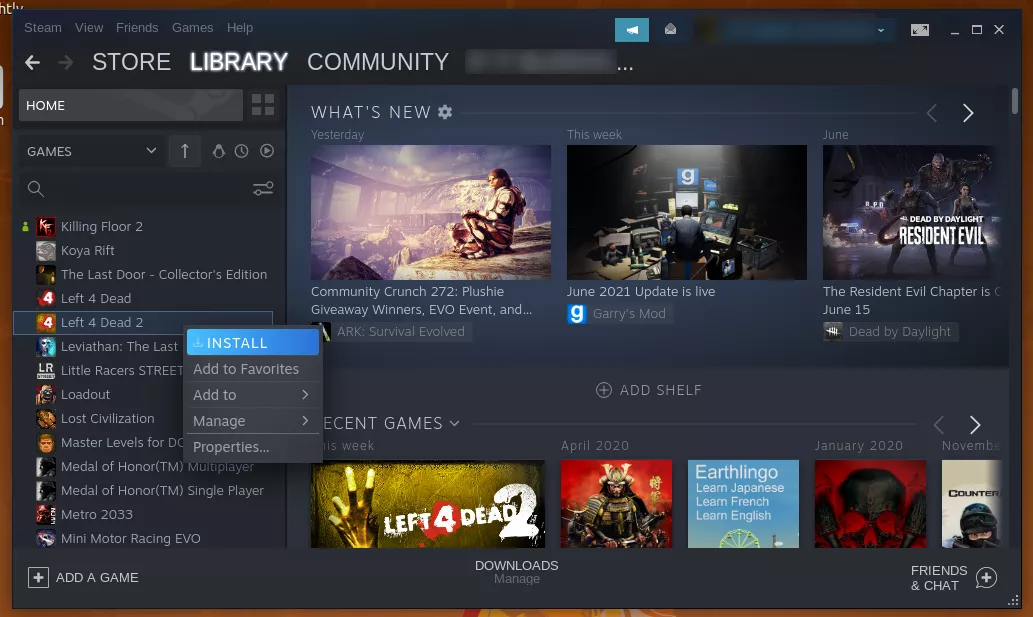Select Mini Motor Racing EVO entry
This screenshot has height=617, width=1033.
(130, 539)
